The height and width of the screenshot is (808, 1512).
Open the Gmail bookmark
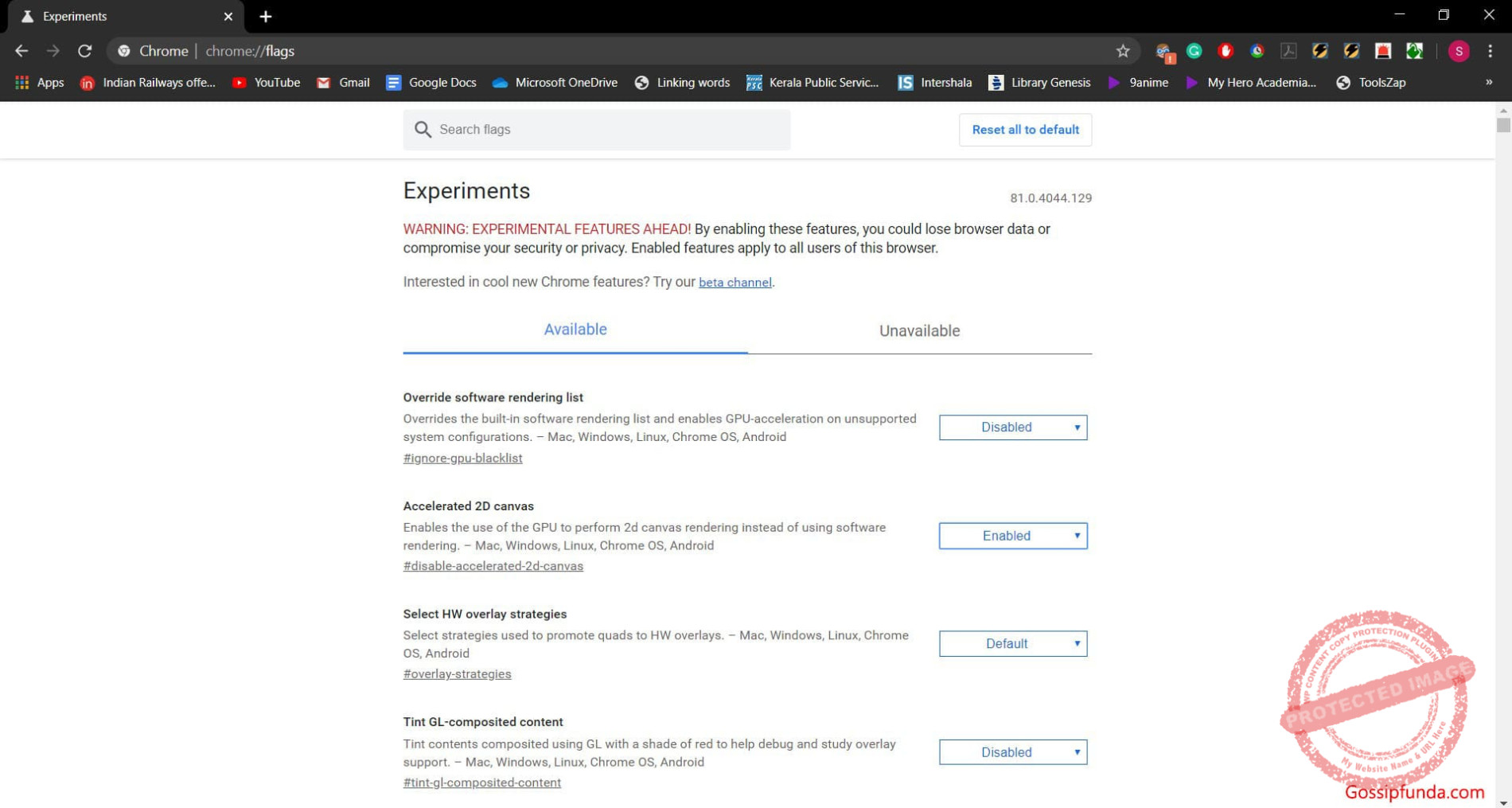coord(344,82)
